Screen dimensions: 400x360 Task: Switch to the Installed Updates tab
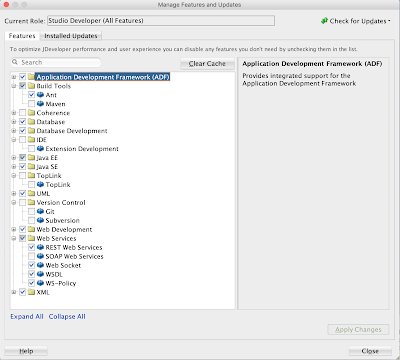71,36
